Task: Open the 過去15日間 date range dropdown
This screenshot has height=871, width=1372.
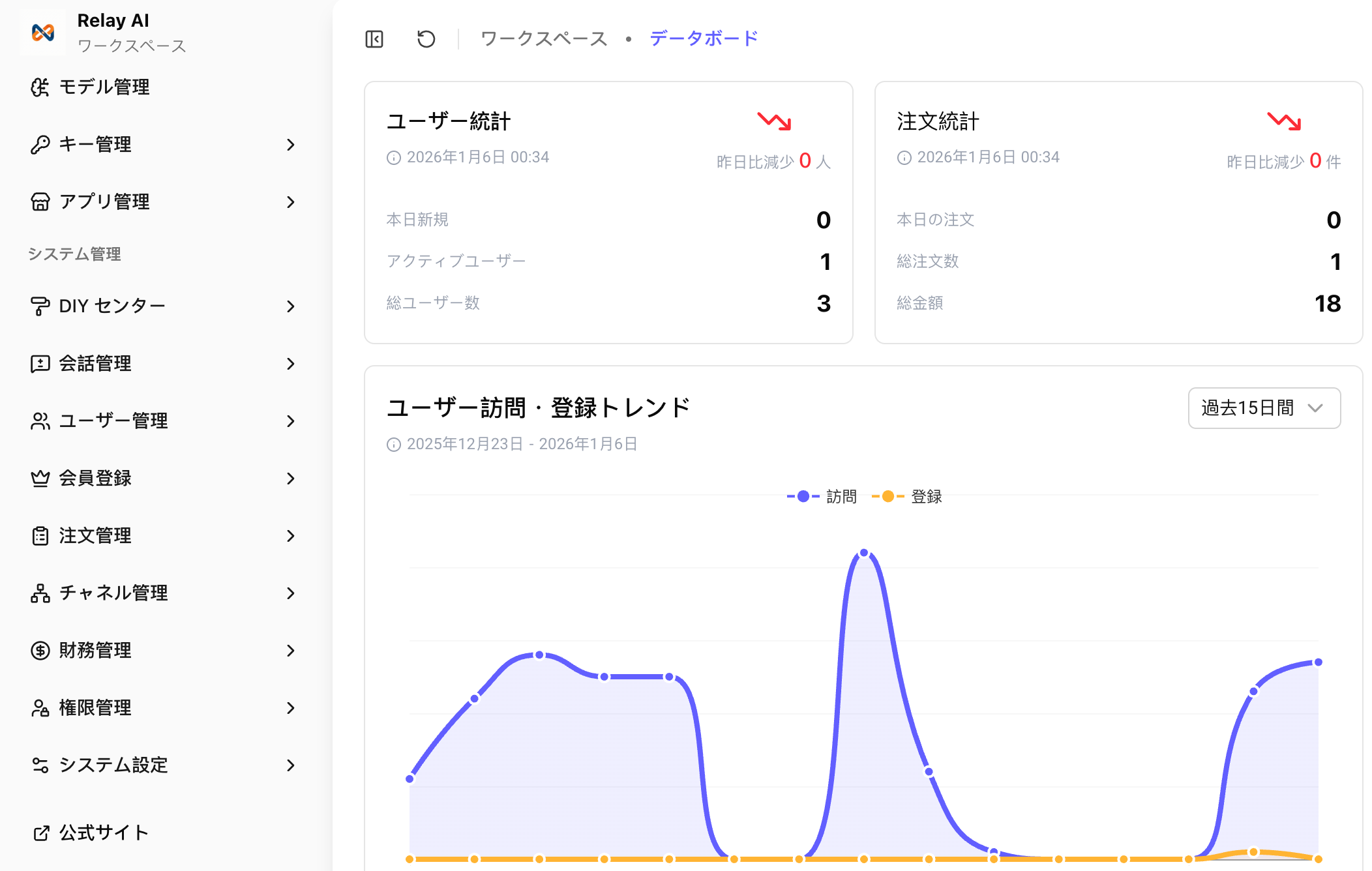Action: pos(1264,408)
